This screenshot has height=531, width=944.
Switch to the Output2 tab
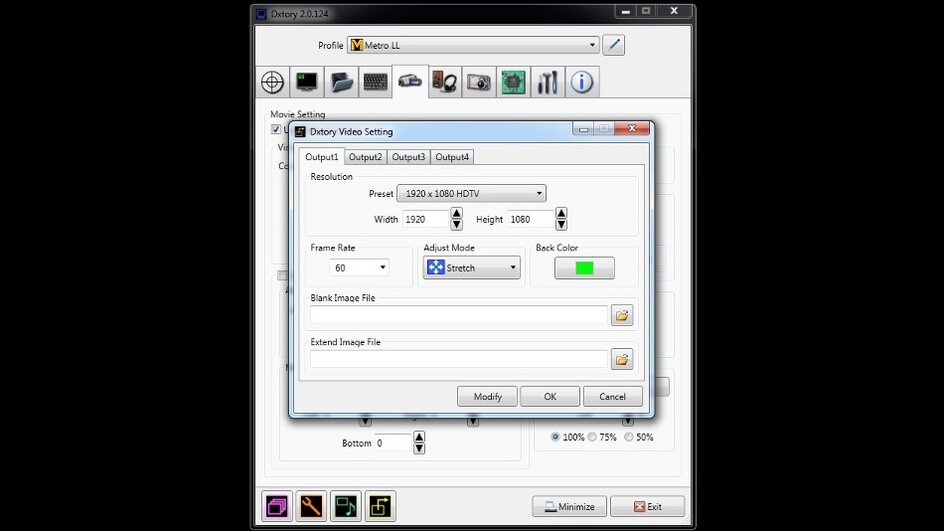(365, 157)
